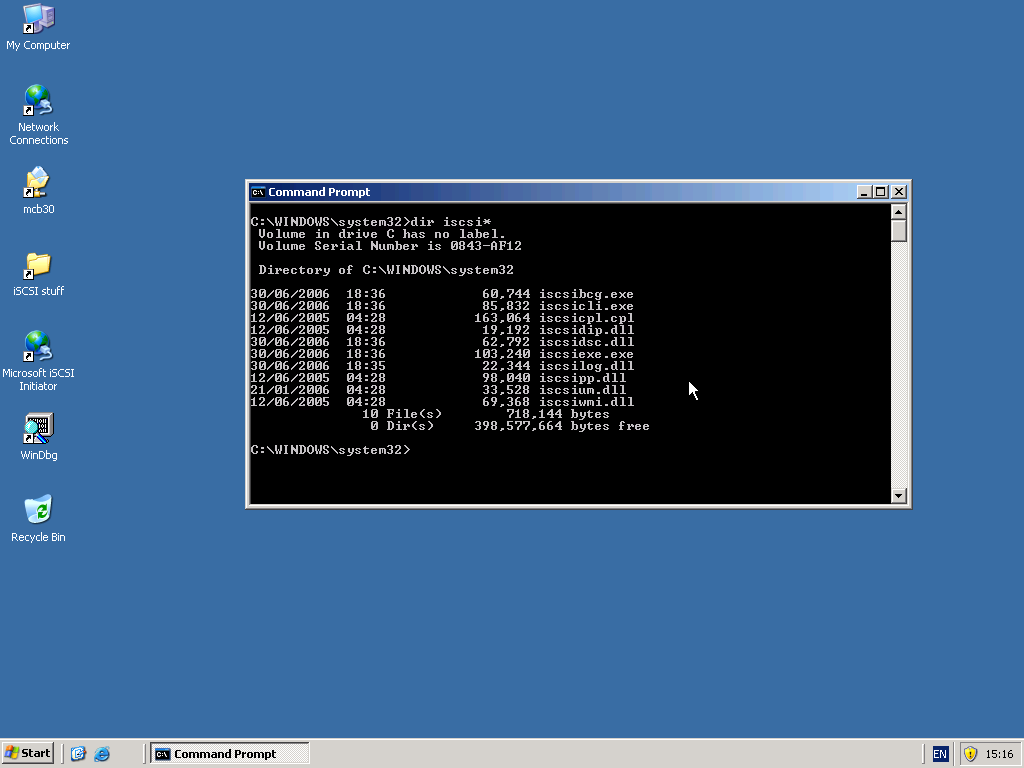Image resolution: width=1024 pixels, height=768 pixels.
Task: Click the iscsidsc.dll file name
Action: (x=586, y=342)
